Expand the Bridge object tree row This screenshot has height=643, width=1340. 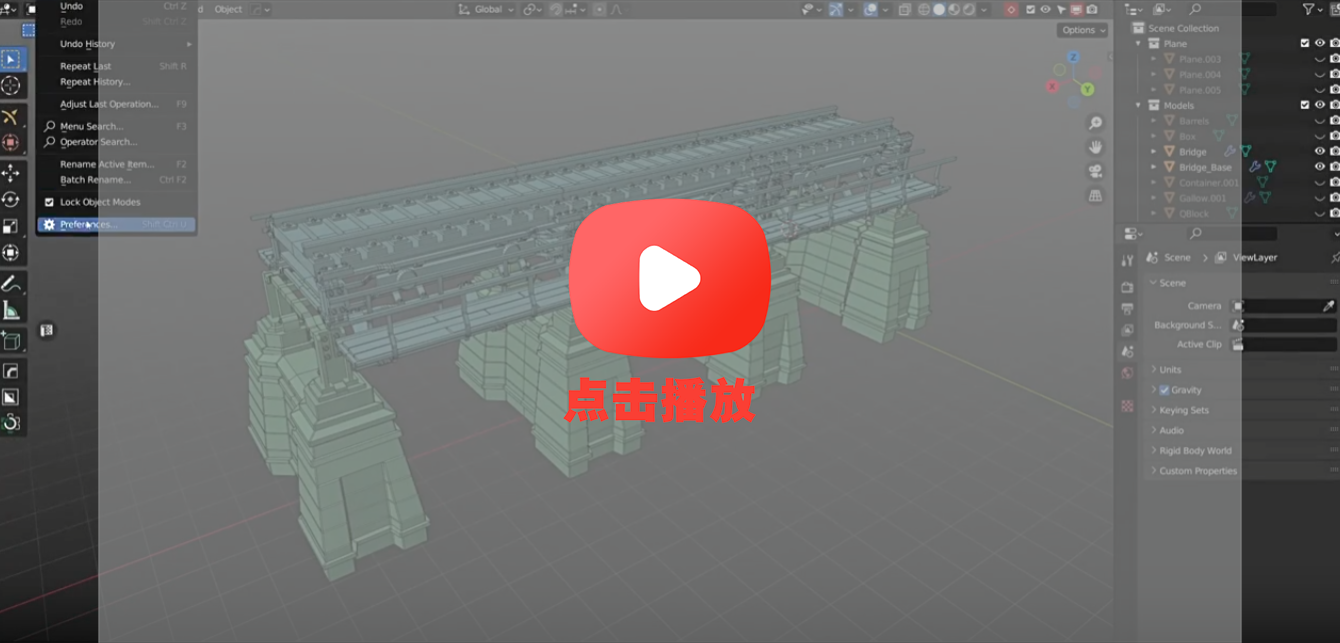[x=1154, y=152]
